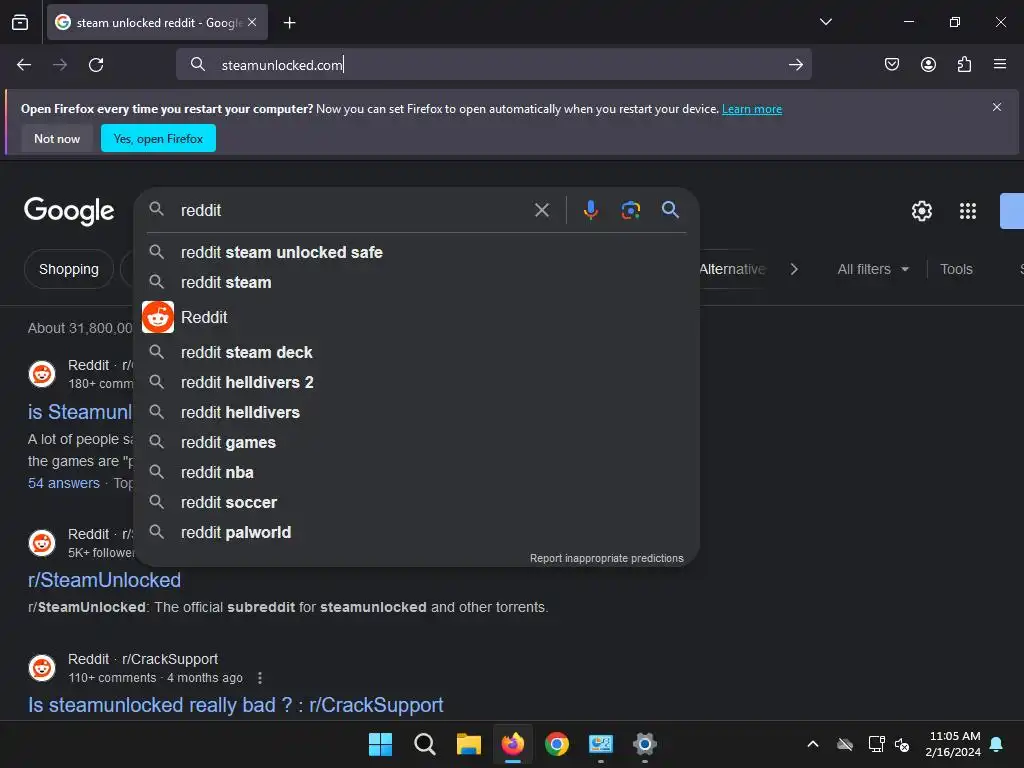This screenshot has width=1024, height=768.
Task: Click the Go arrow in address bar
Action: coord(795,65)
